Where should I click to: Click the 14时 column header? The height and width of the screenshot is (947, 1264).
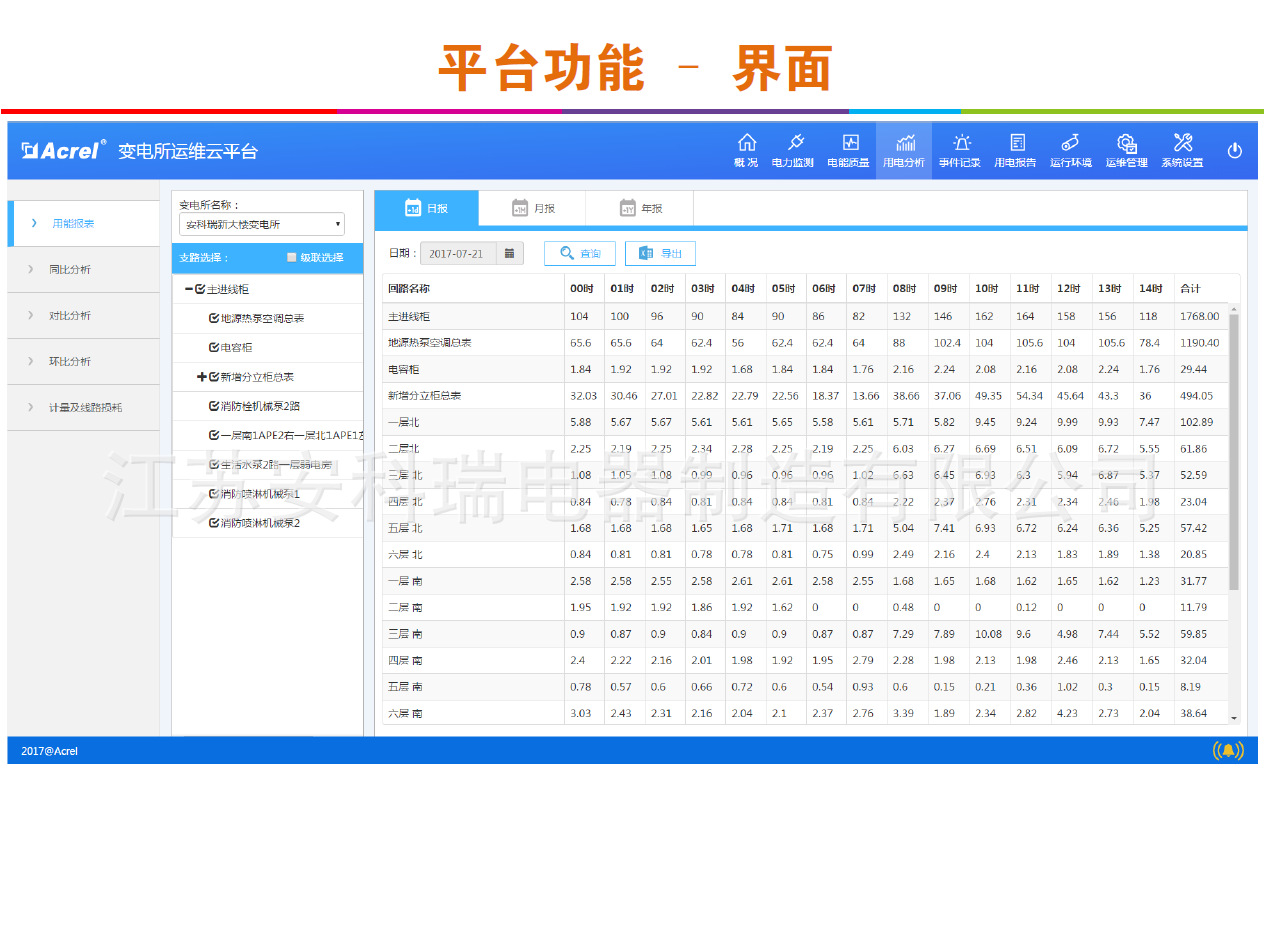(x=1151, y=288)
